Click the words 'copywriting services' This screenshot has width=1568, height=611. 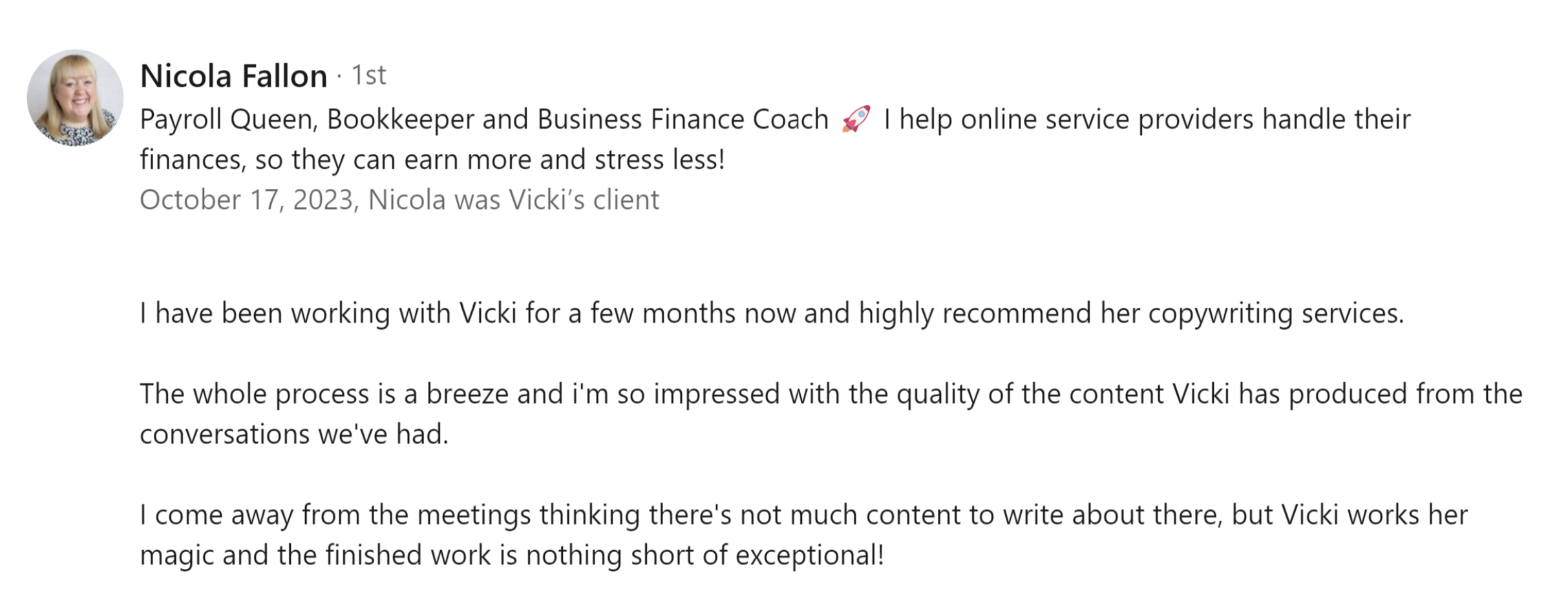1276,314
